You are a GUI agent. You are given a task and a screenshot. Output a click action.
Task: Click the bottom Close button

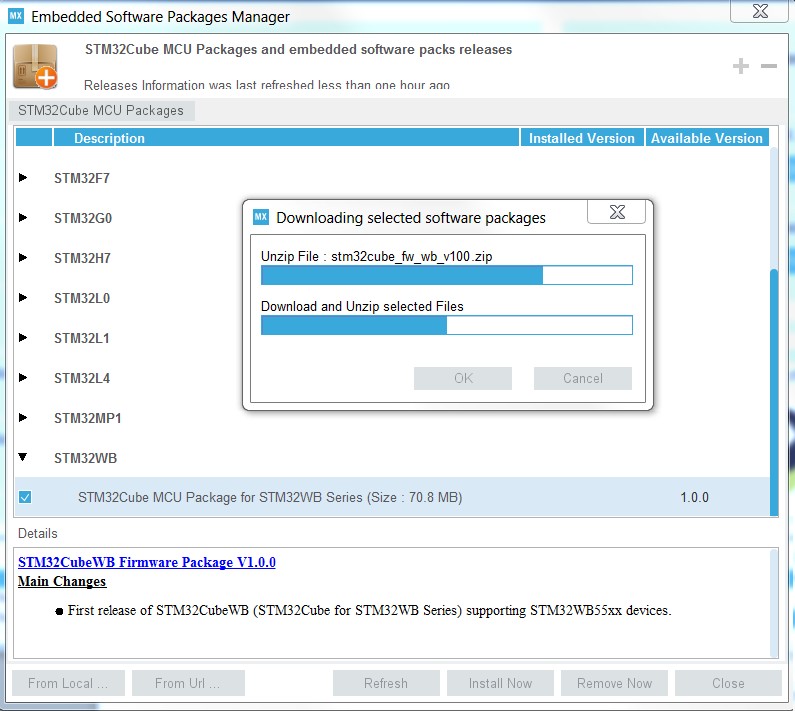(728, 684)
